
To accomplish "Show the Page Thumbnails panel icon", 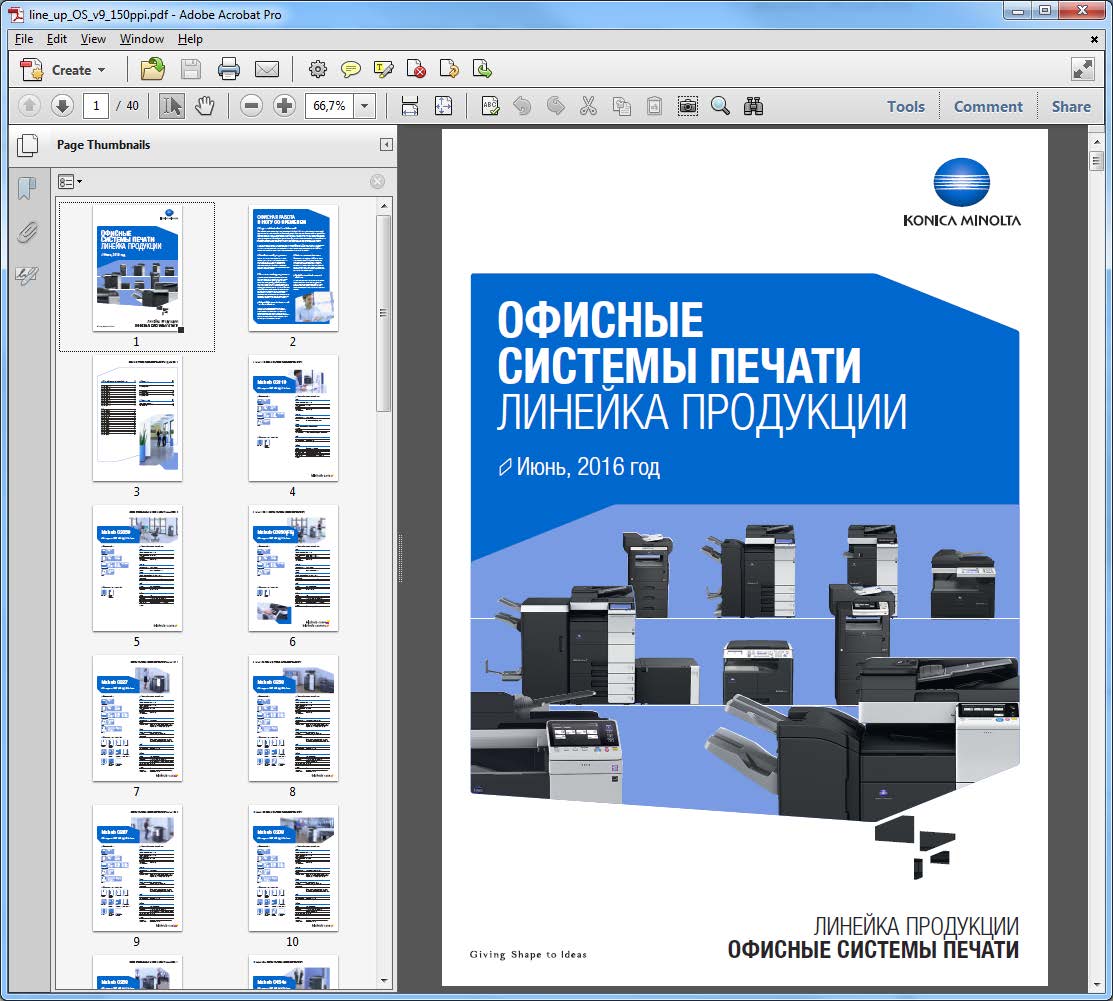I will [x=28, y=145].
